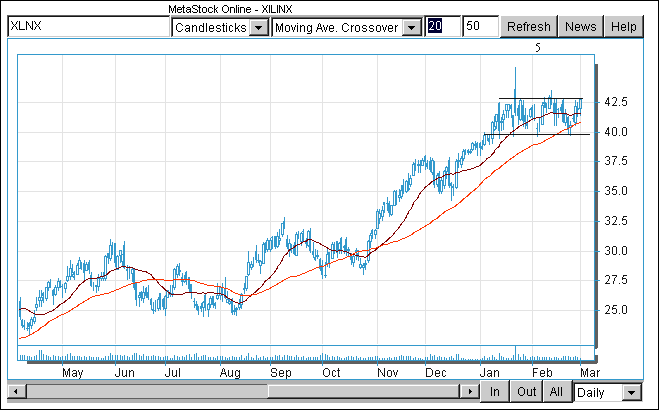Click the second period field showing 50
The height and width of the screenshot is (410, 659).
[480, 26]
